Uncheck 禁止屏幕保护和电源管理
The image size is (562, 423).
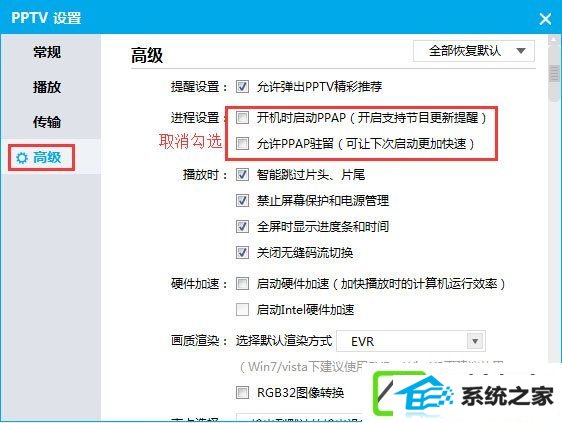pos(242,200)
